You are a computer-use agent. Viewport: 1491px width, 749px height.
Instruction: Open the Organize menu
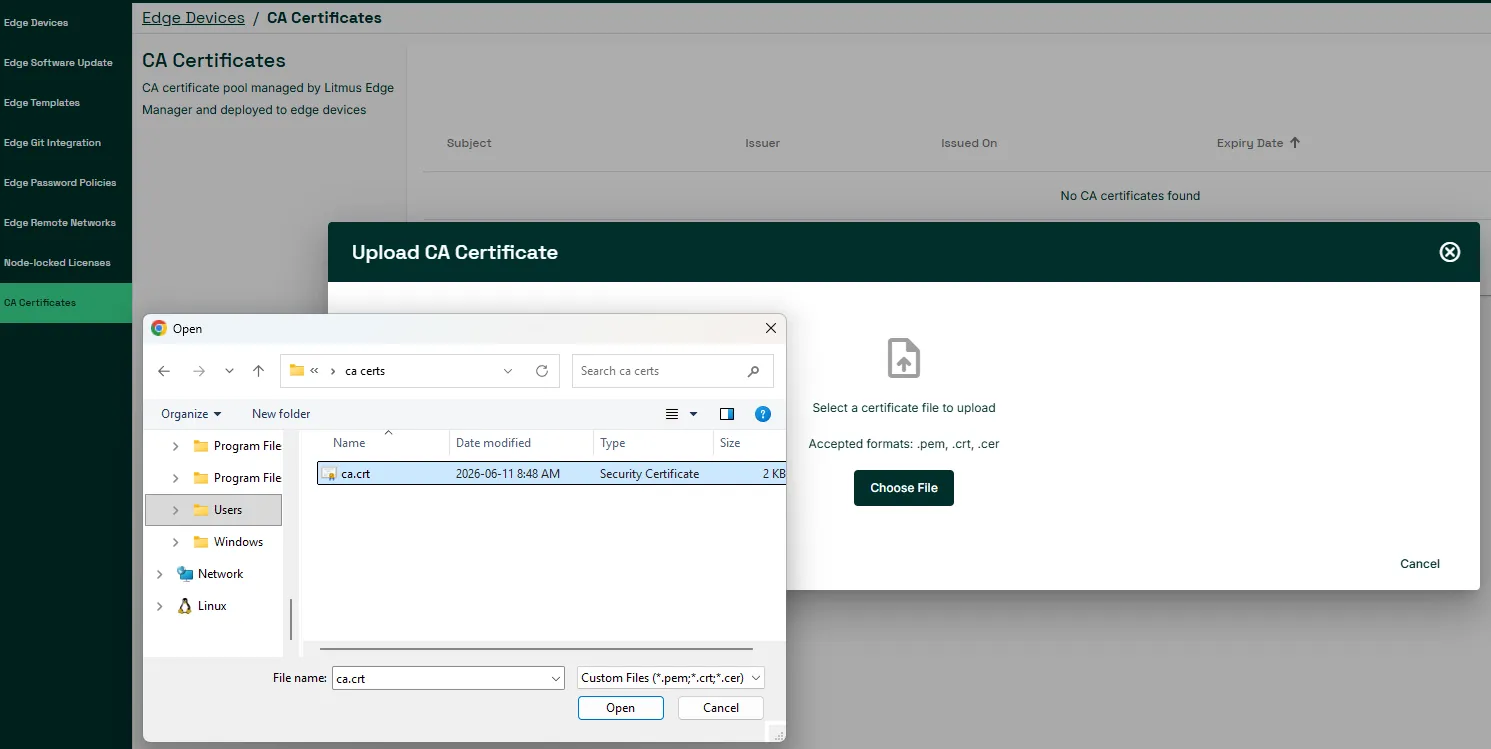pyautogui.click(x=191, y=414)
